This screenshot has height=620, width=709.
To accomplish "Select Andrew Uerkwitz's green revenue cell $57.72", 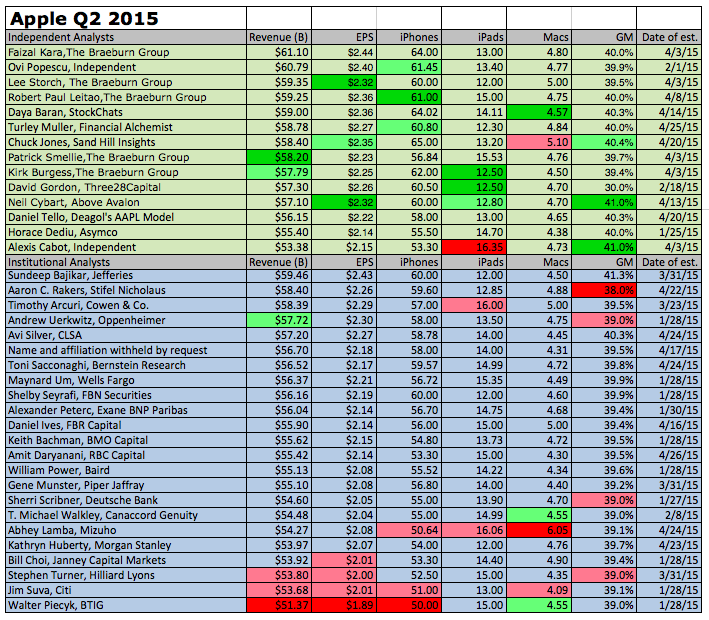I will tap(280, 320).
